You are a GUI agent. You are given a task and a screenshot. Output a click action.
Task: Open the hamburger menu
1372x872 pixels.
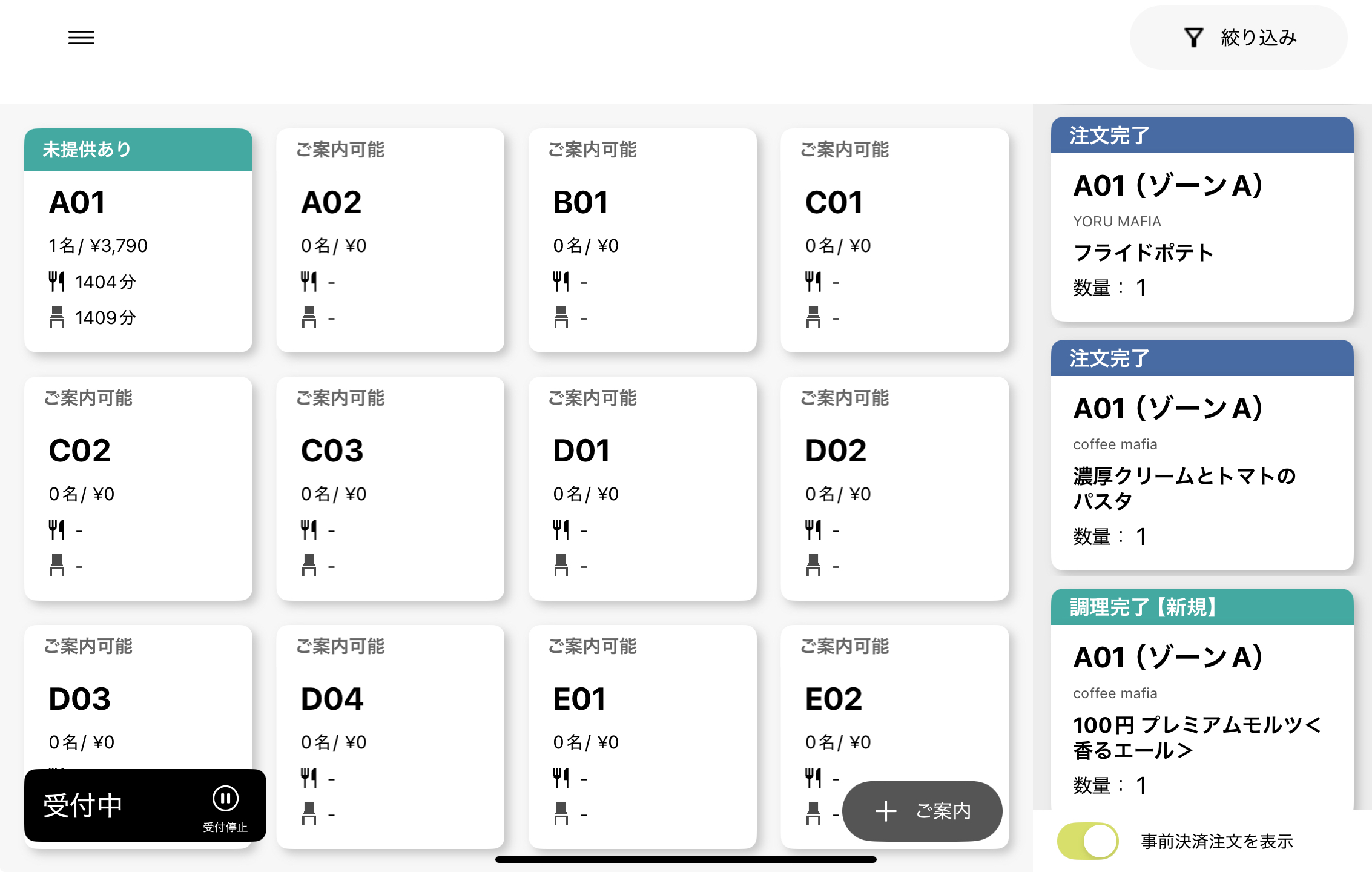81,38
